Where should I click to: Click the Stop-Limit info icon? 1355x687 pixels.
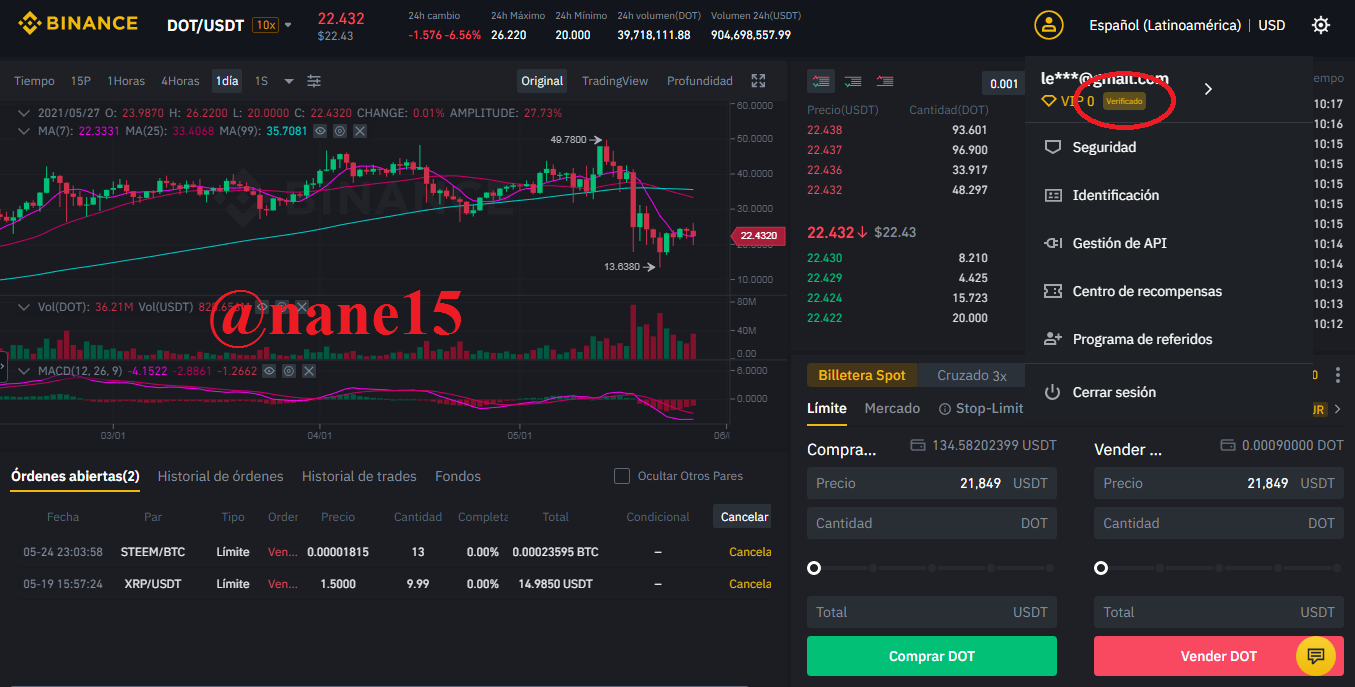(945, 409)
